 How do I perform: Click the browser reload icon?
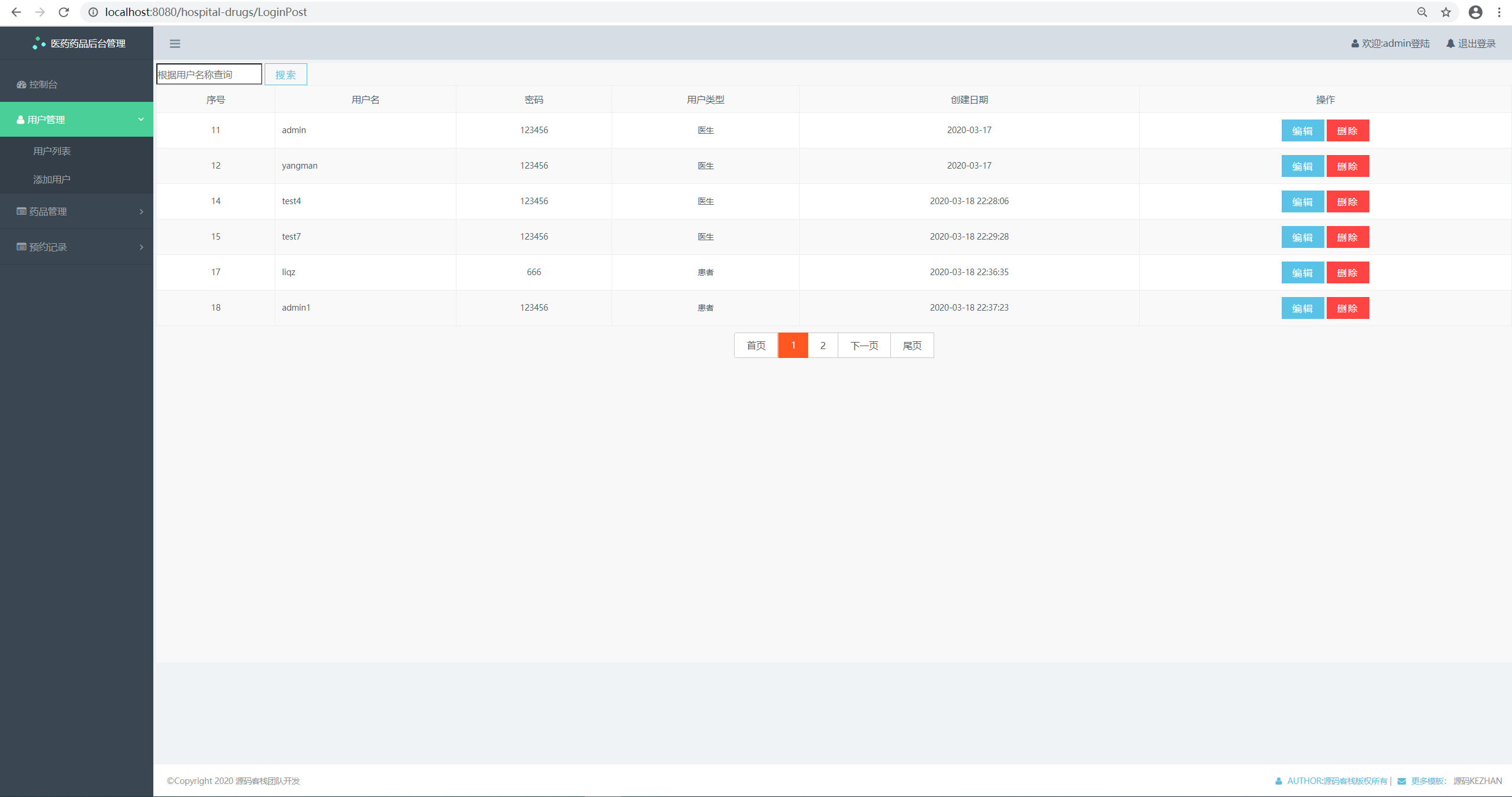click(64, 12)
